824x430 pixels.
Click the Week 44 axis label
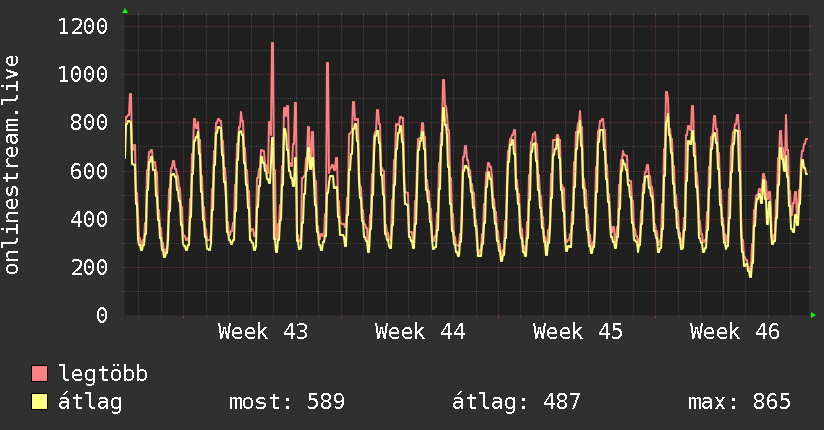(x=420, y=332)
